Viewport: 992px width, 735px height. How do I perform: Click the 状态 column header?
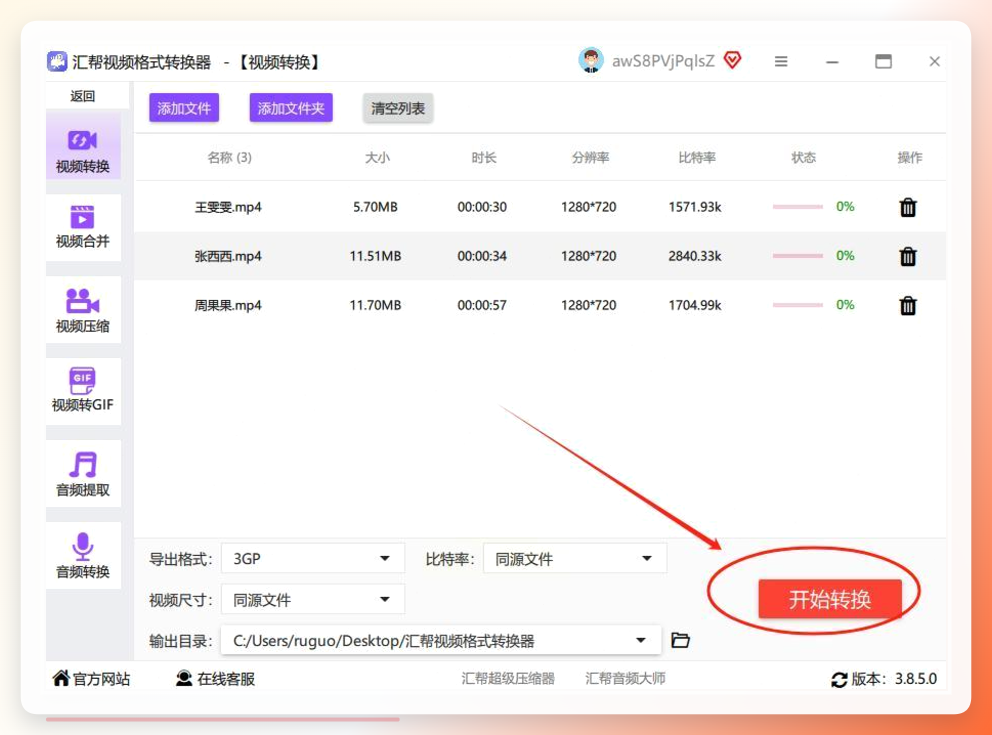pyautogui.click(x=803, y=158)
